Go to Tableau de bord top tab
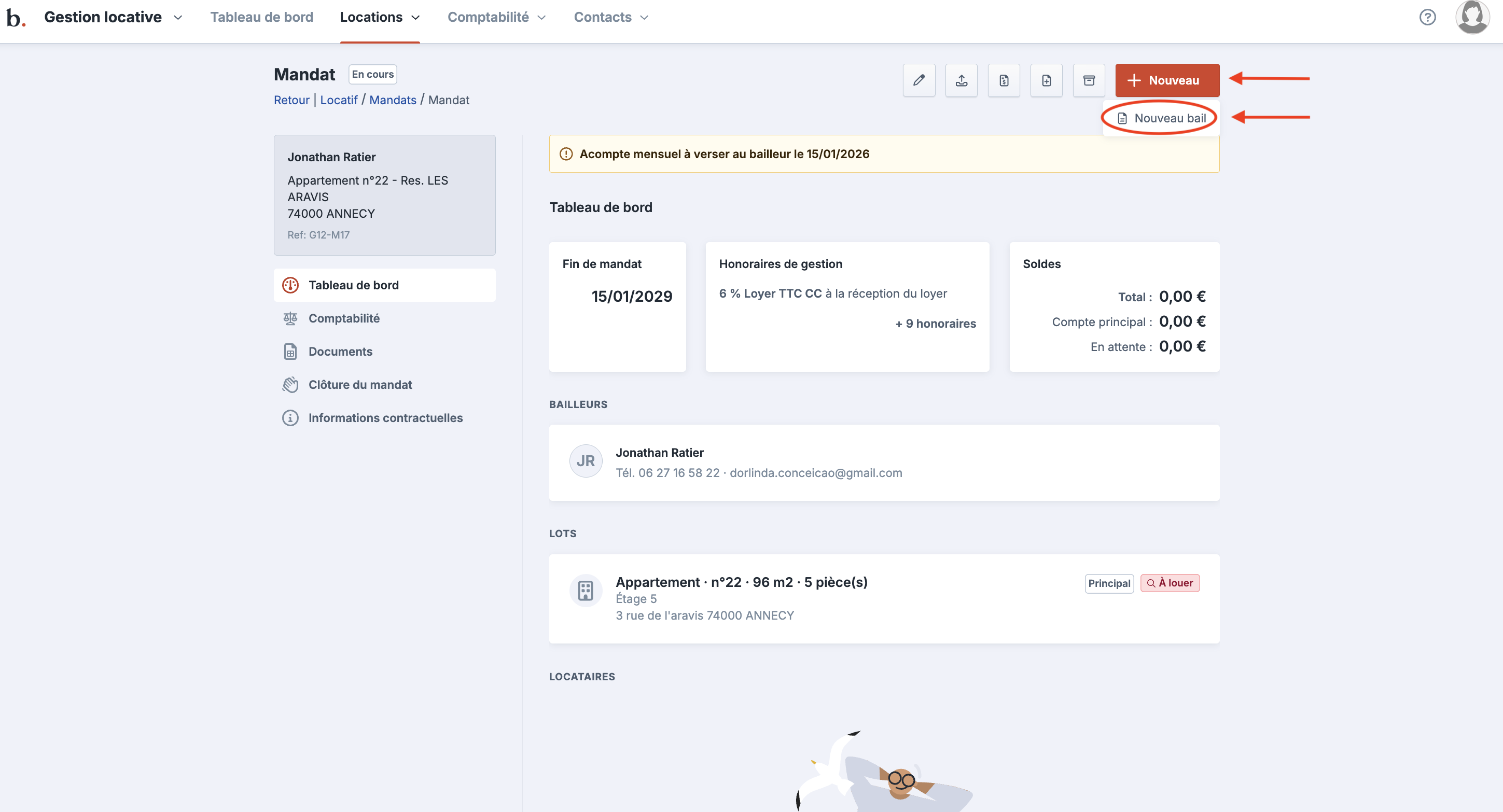 tap(261, 17)
